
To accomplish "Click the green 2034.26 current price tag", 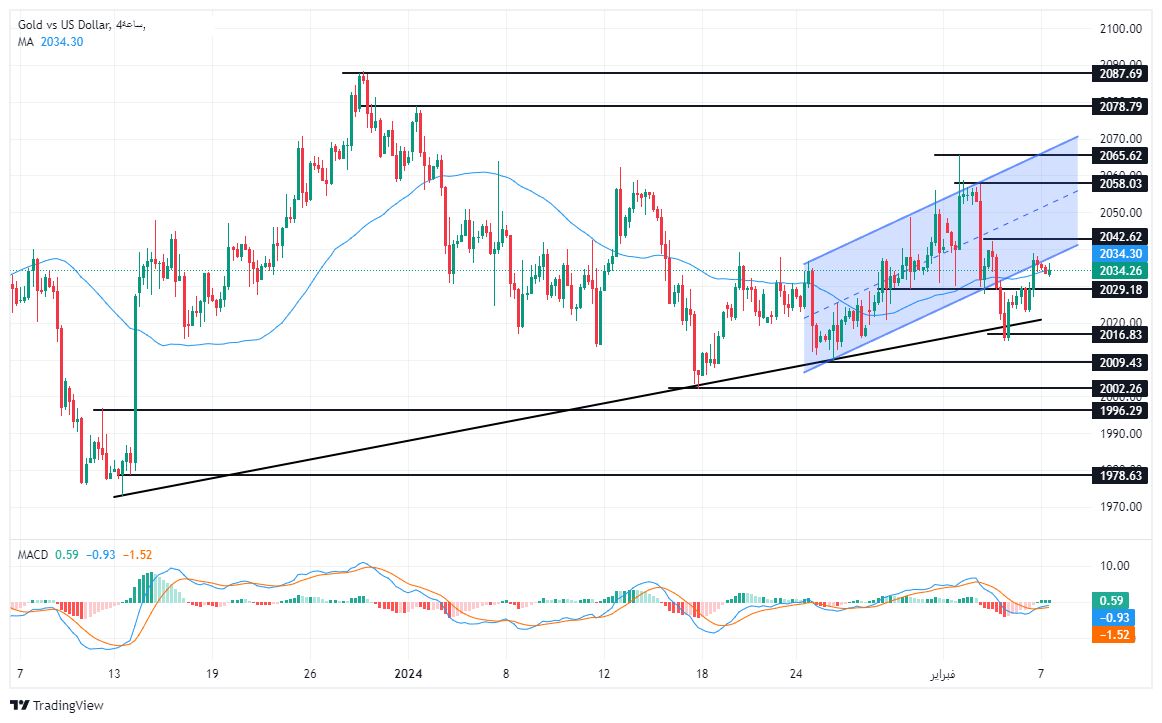I will (x=1120, y=271).
